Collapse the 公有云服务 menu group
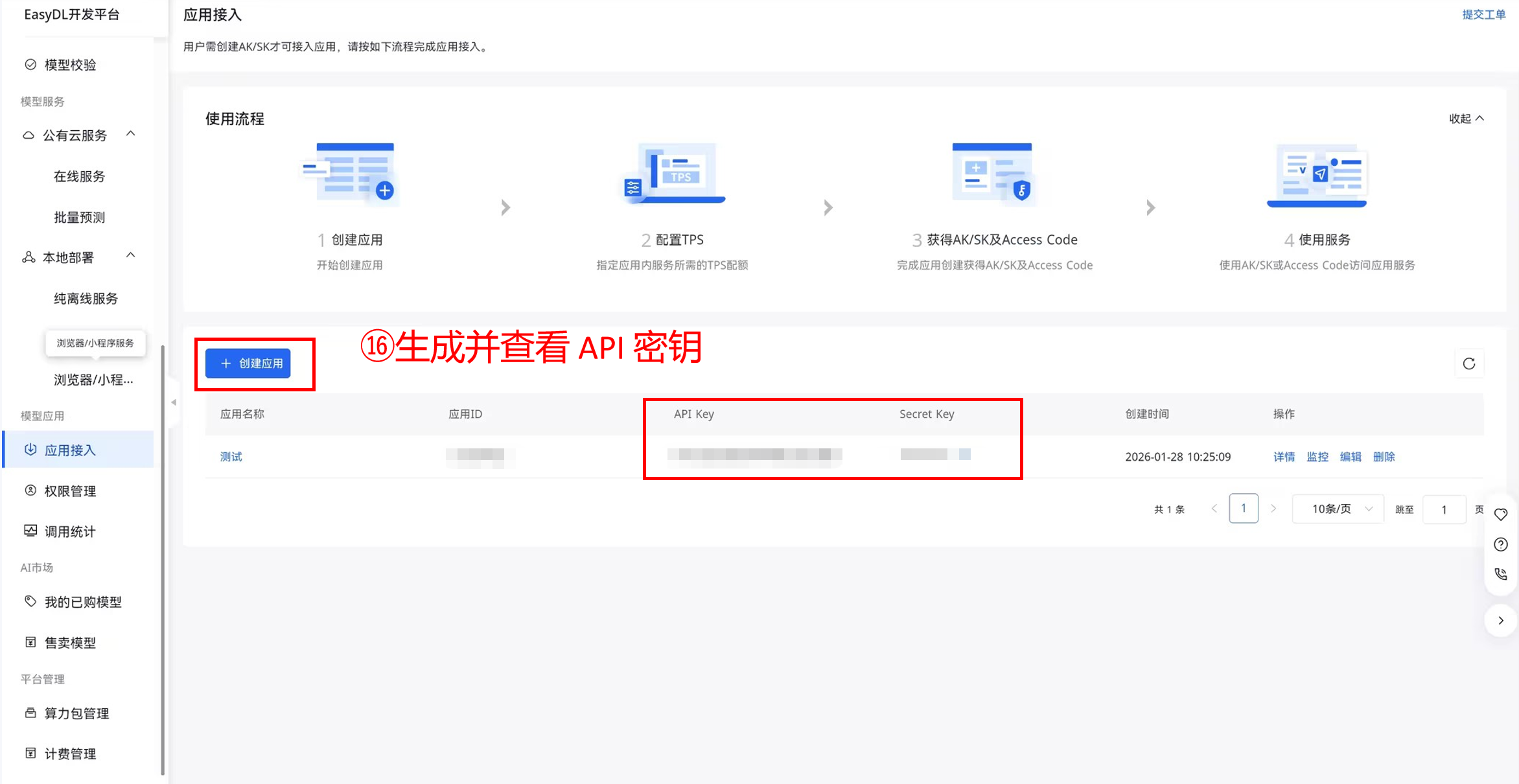The image size is (1519, 784). [131, 134]
